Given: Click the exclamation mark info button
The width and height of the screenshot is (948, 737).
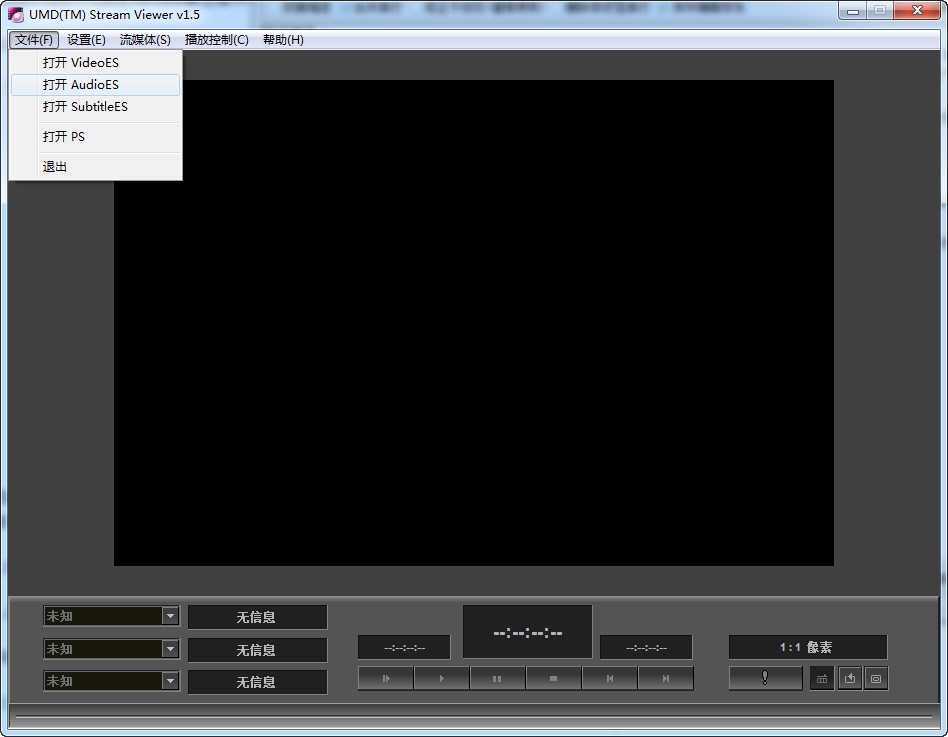Looking at the screenshot, I should point(765,678).
